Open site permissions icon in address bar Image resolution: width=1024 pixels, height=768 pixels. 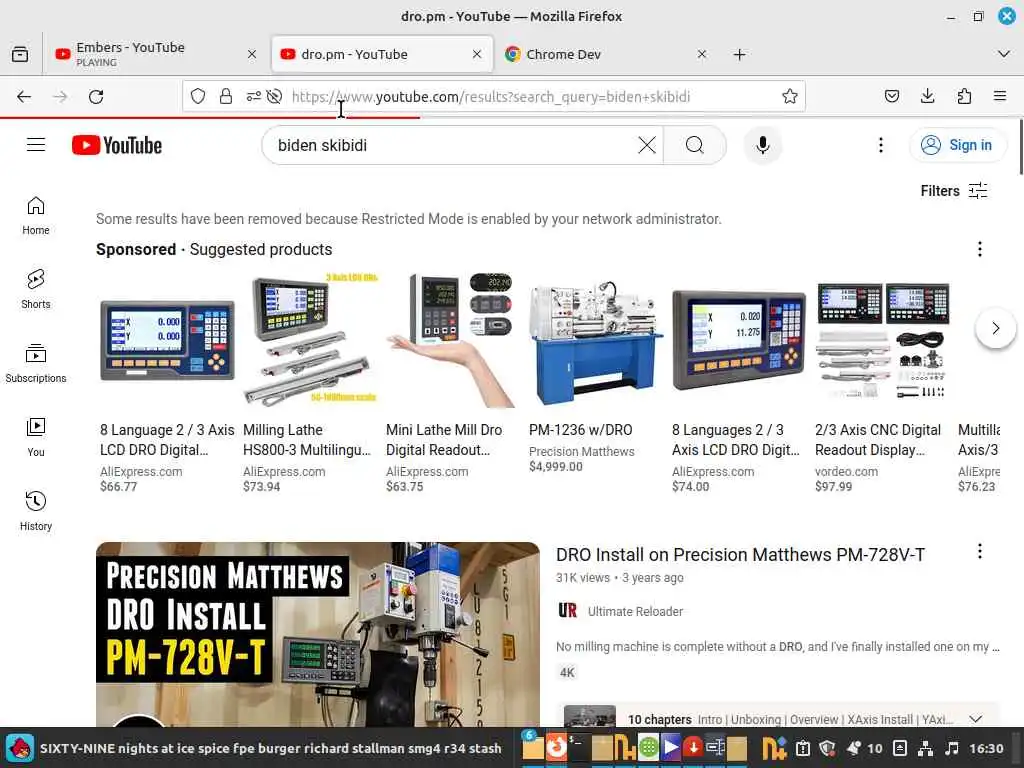tap(253, 97)
